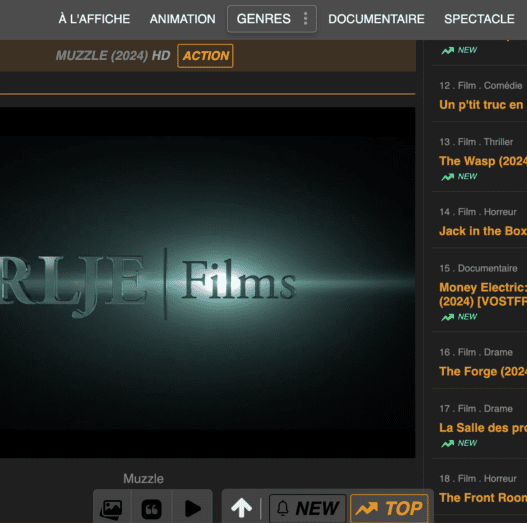Viewport: 527px width, 523px height.
Task: Click the '14 . Film . Horreur' label
Action: tap(478, 212)
